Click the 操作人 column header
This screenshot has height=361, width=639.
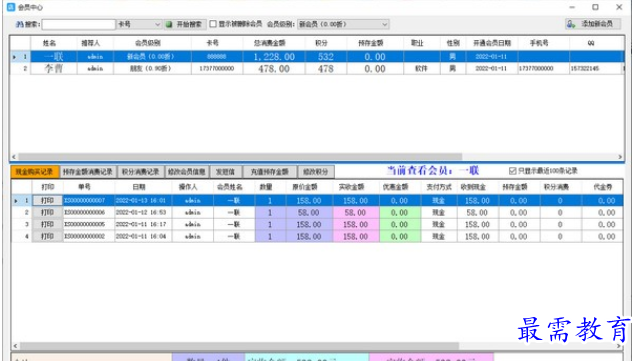pos(188,187)
